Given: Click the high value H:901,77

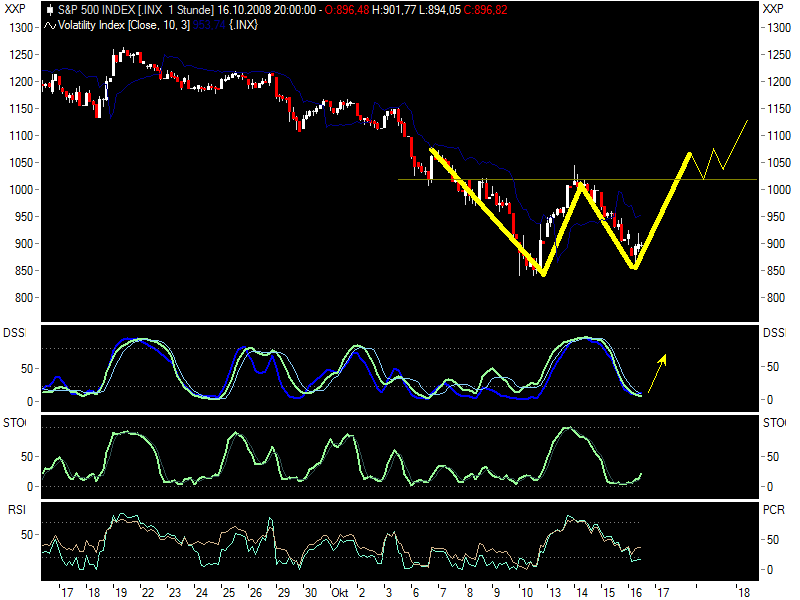Looking at the screenshot, I should [394, 10].
